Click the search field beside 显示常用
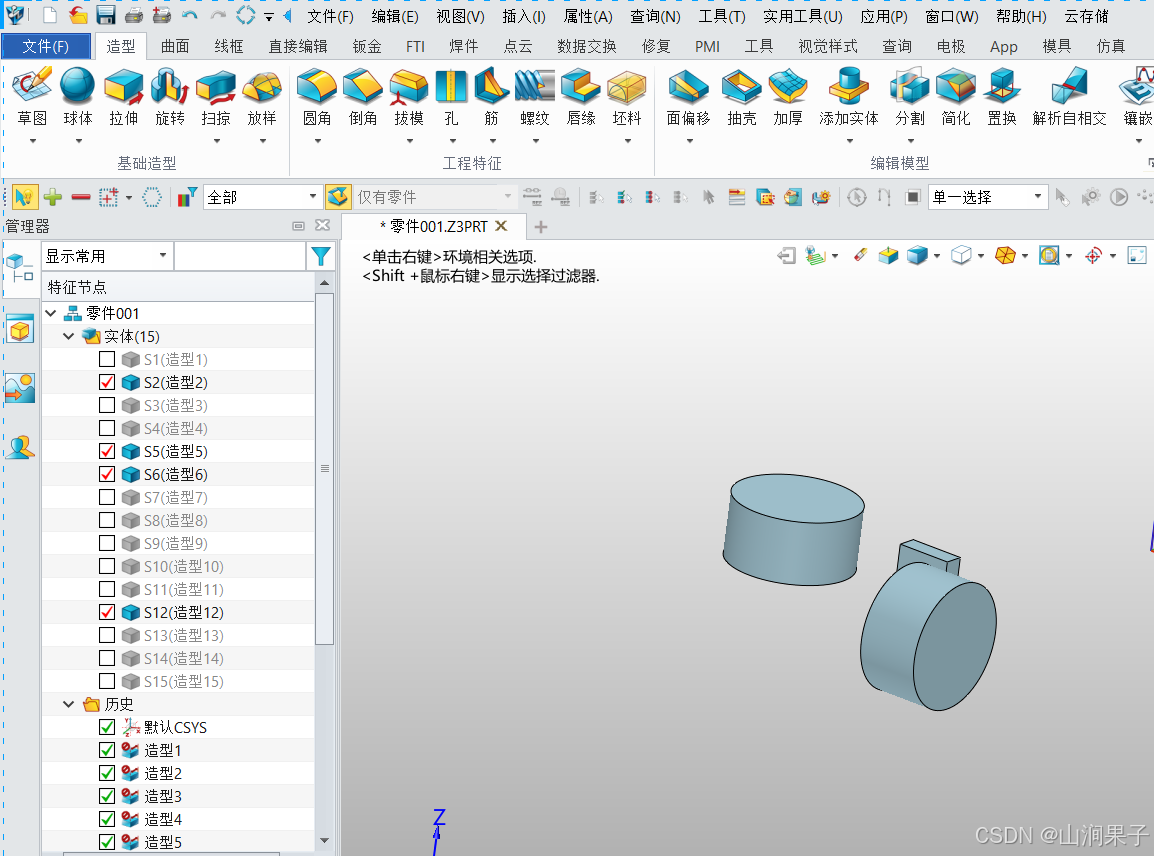1154x856 pixels. [240, 256]
